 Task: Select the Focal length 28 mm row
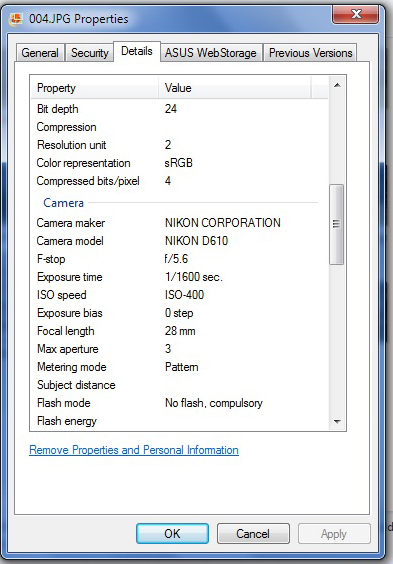[180, 331]
